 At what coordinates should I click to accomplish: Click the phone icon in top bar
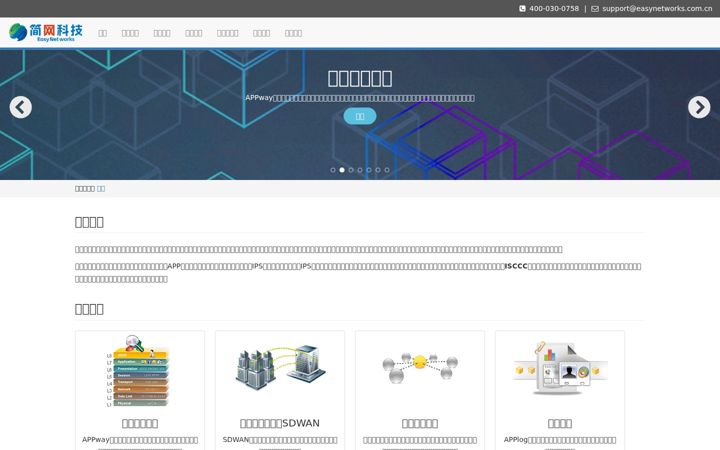[x=522, y=9]
